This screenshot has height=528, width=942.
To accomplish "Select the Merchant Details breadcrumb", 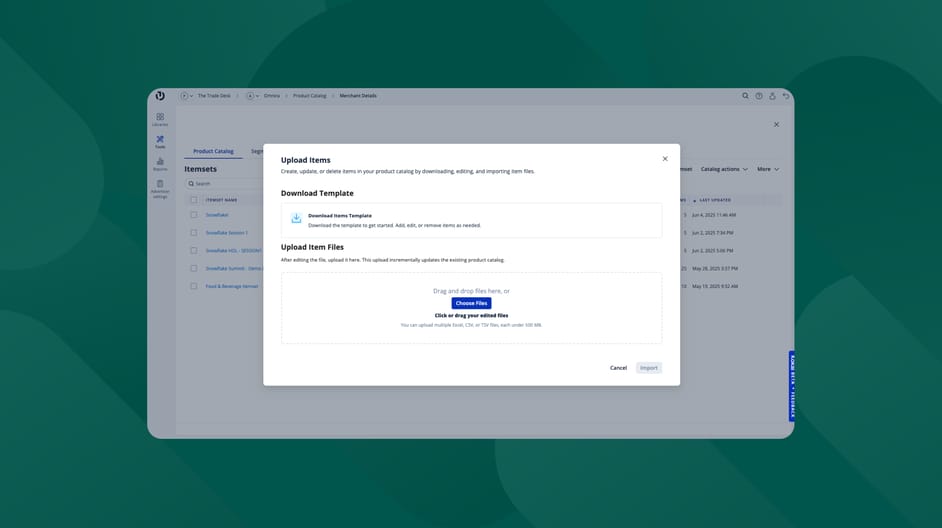I will pos(358,96).
